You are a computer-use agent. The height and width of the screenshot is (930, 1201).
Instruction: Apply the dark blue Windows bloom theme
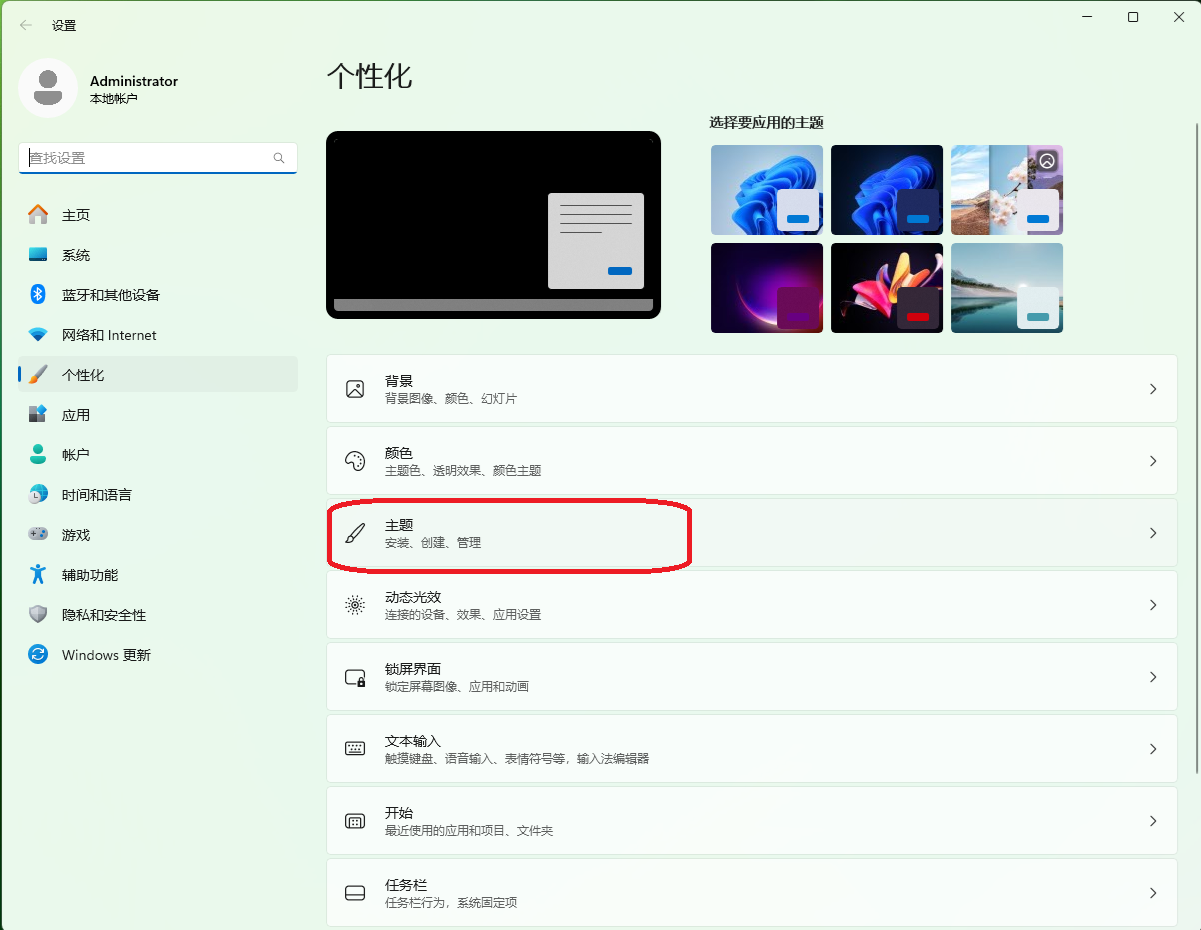pos(887,190)
